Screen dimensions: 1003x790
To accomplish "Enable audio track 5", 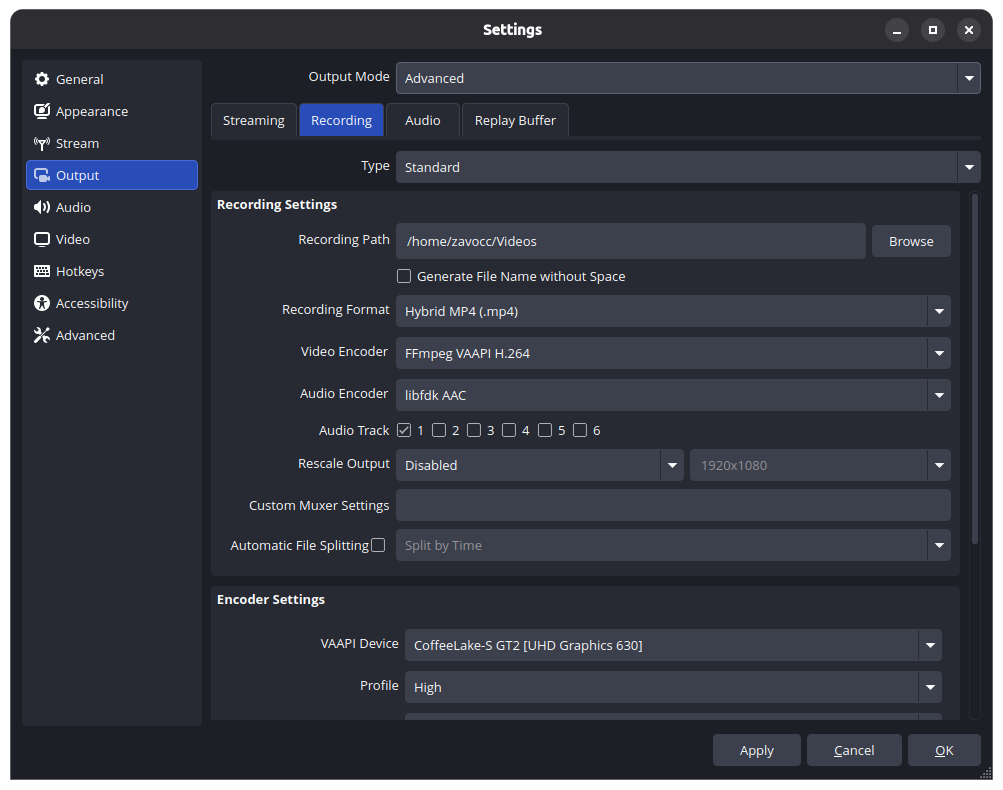I will (x=545, y=430).
